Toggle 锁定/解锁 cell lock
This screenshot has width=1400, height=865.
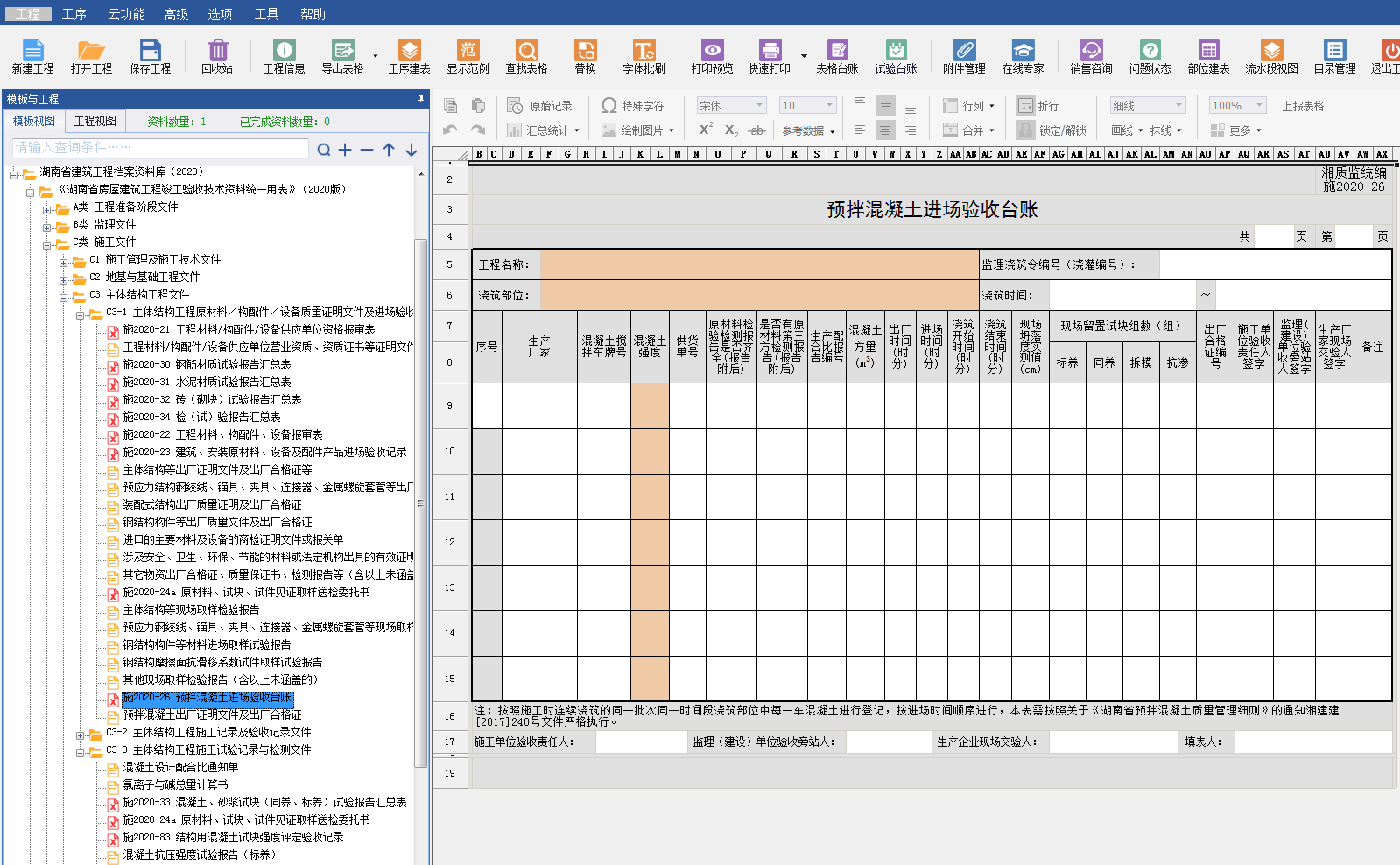(x=1052, y=130)
